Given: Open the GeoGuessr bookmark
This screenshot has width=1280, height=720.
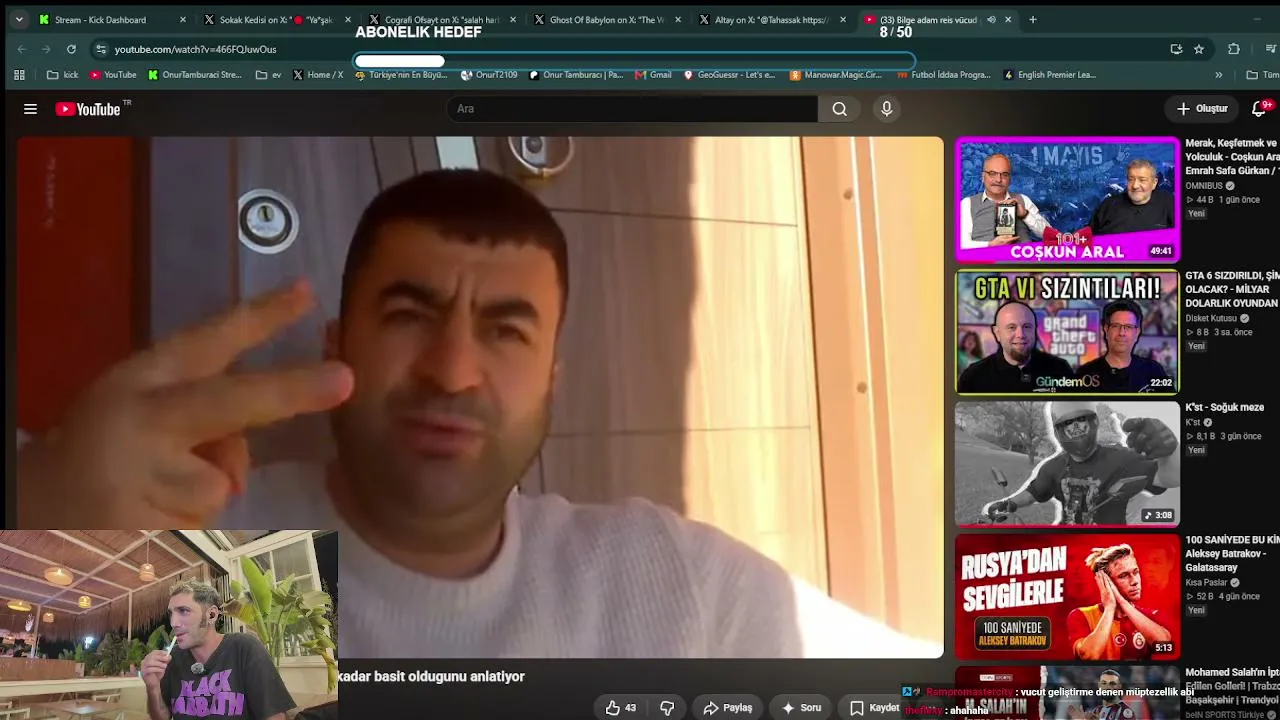Looking at the screenshot, I should coord(729,75).
